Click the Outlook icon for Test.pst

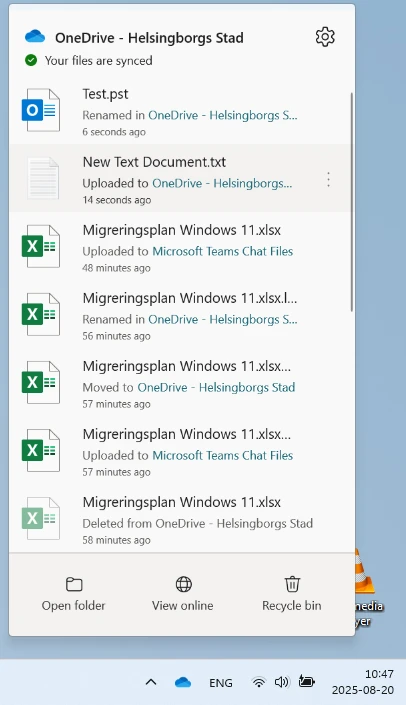pos(40,110)
